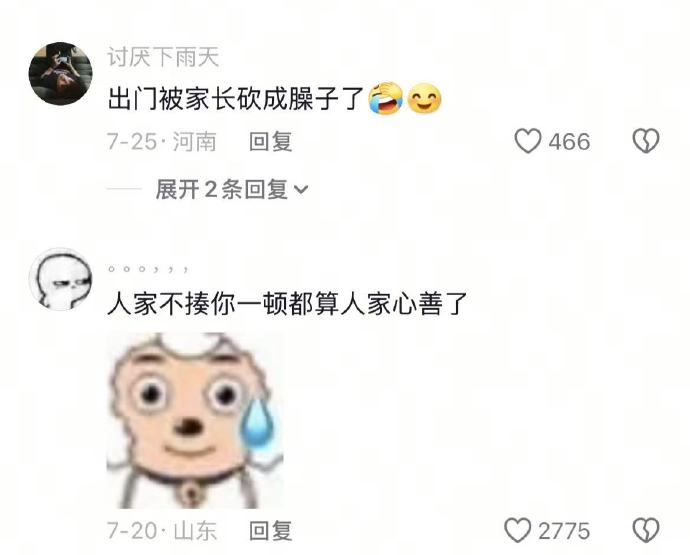690x555 pixels.
Task: Tap the laughing-crying emoji in comment
Action: (x=385, y=98)
